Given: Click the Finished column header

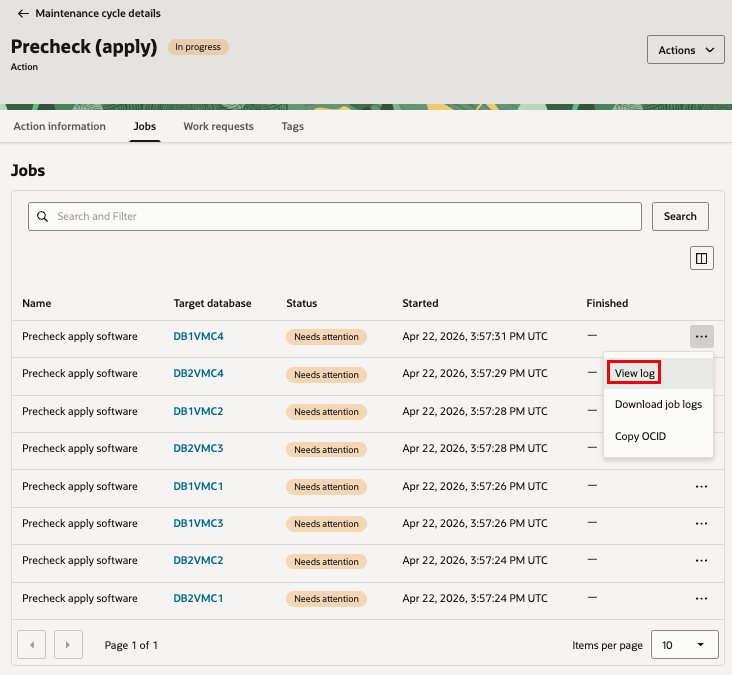Looking at the screenshot, I should click(607, 303).
